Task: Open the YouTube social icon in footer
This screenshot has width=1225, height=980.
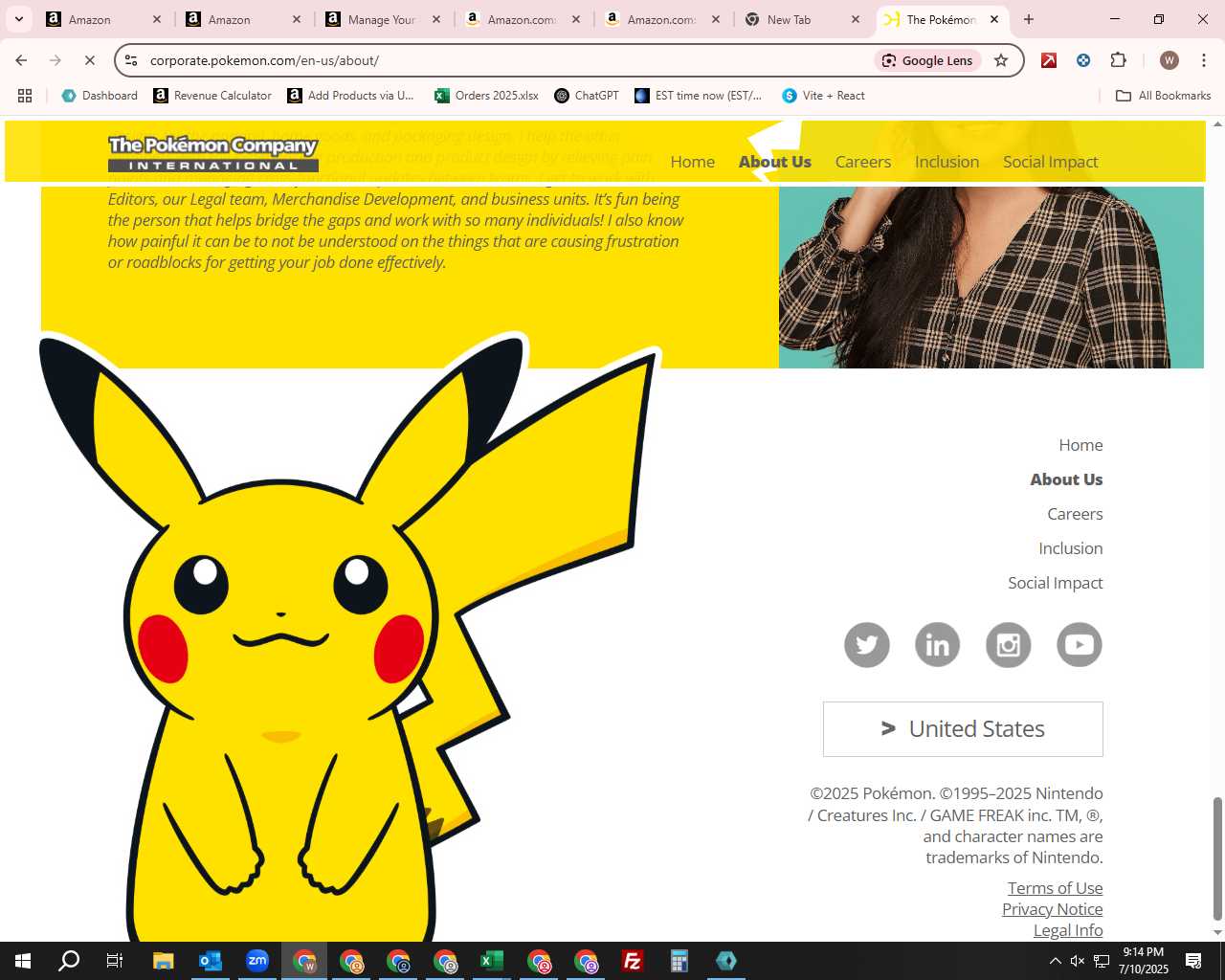Action: [1080, 645]
